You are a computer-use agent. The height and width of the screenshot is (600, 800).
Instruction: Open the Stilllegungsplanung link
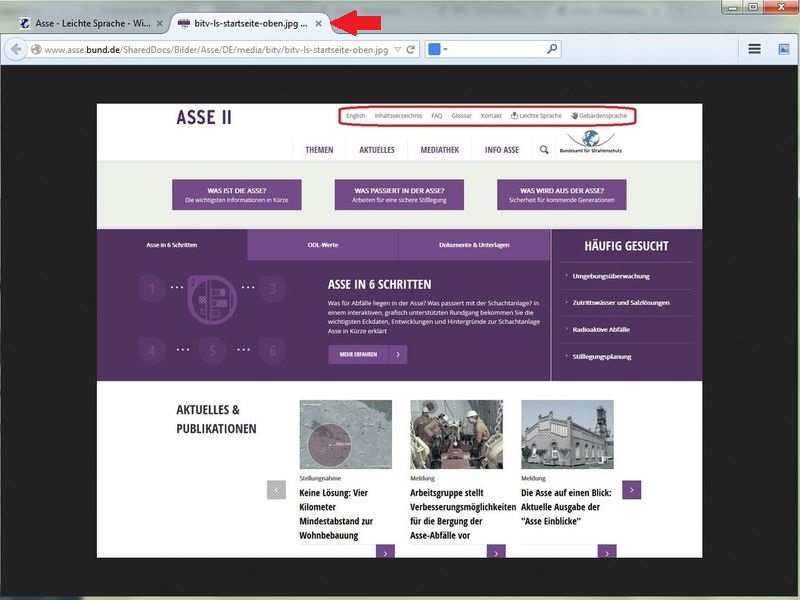point(602,357)
